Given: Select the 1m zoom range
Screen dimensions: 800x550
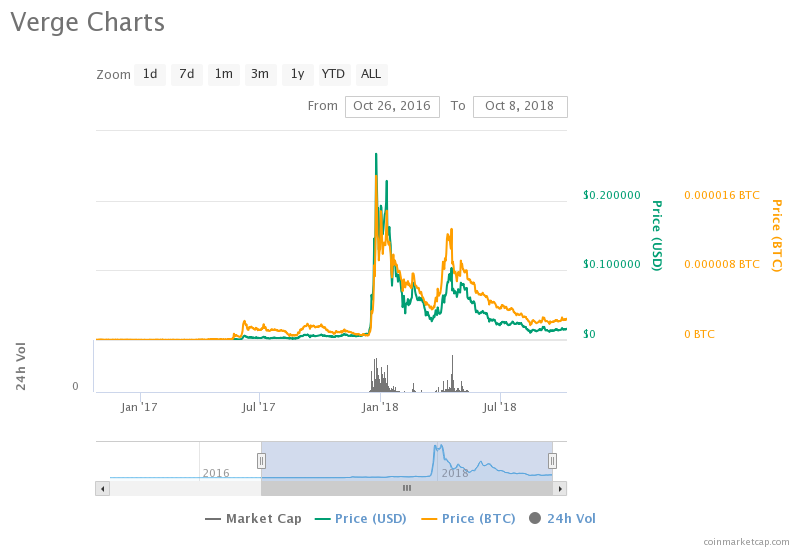Looking at the screenshot, I should tap(223, 74).
